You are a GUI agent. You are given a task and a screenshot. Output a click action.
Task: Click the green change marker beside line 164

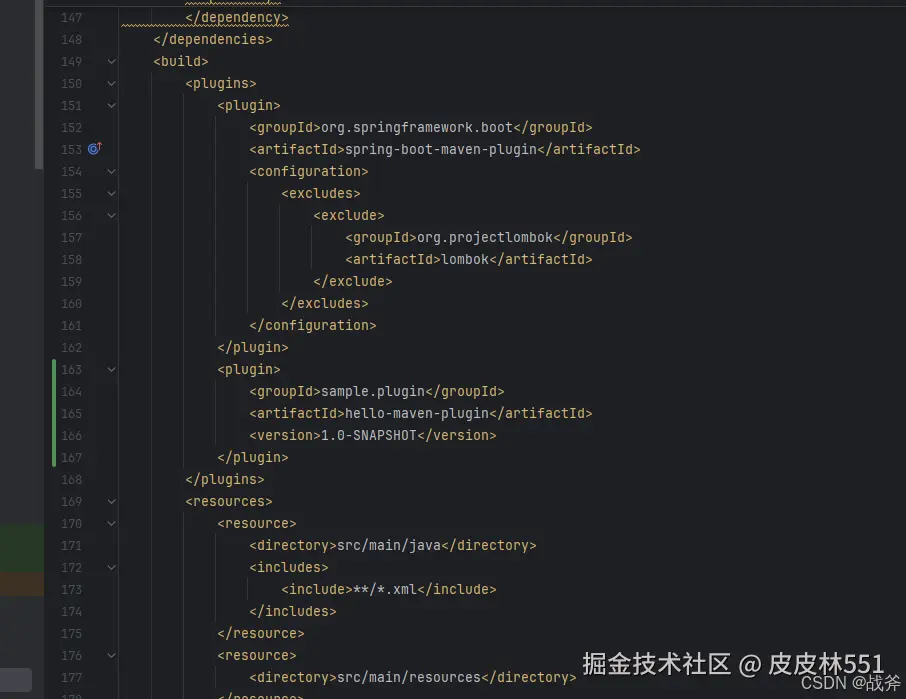(55, 391)
